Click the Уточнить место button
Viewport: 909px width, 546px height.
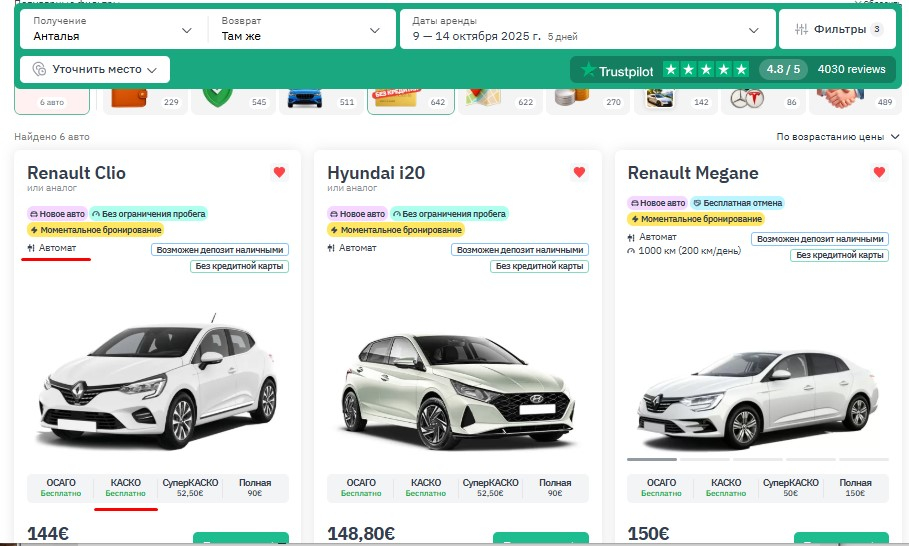pos(95,70)
